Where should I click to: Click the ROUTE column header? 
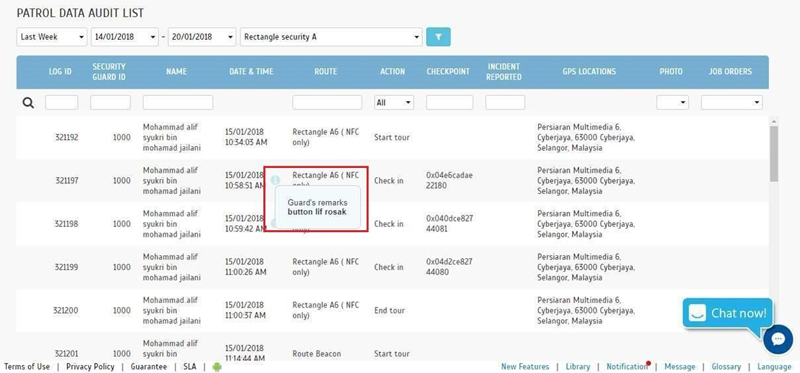[x=326, y=71]
